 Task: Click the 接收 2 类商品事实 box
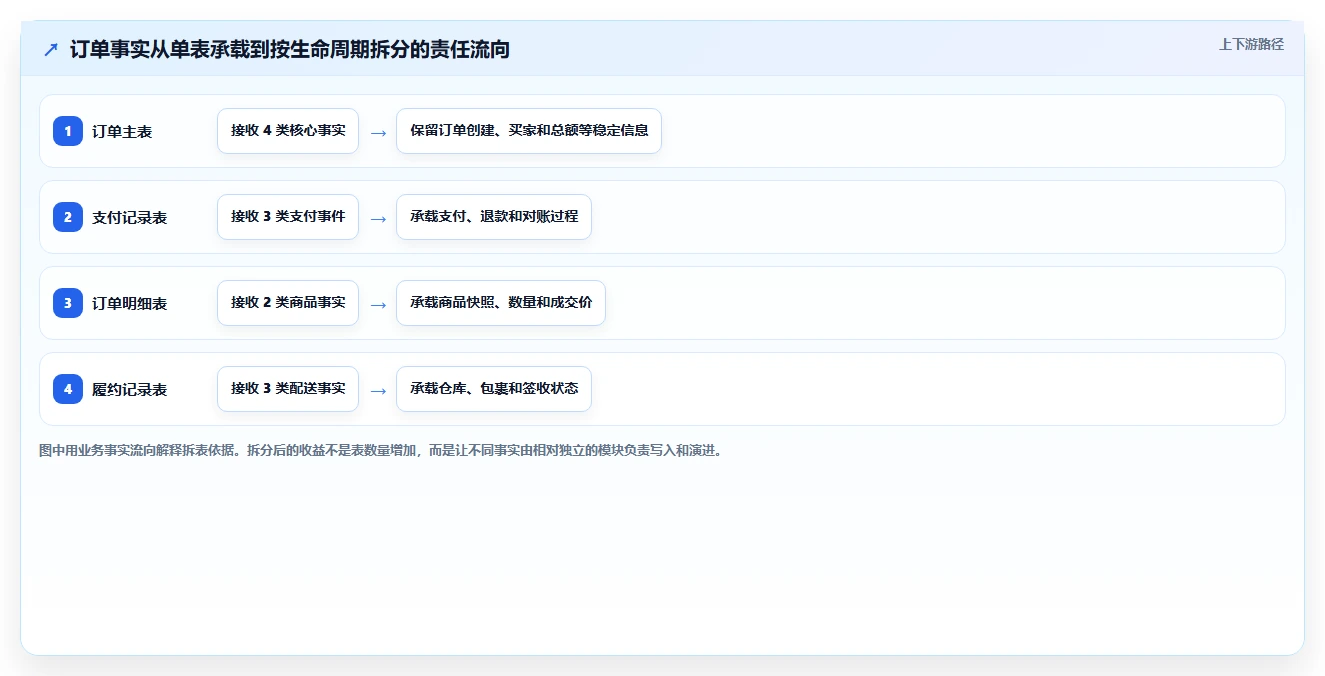(x=288, y=303)
